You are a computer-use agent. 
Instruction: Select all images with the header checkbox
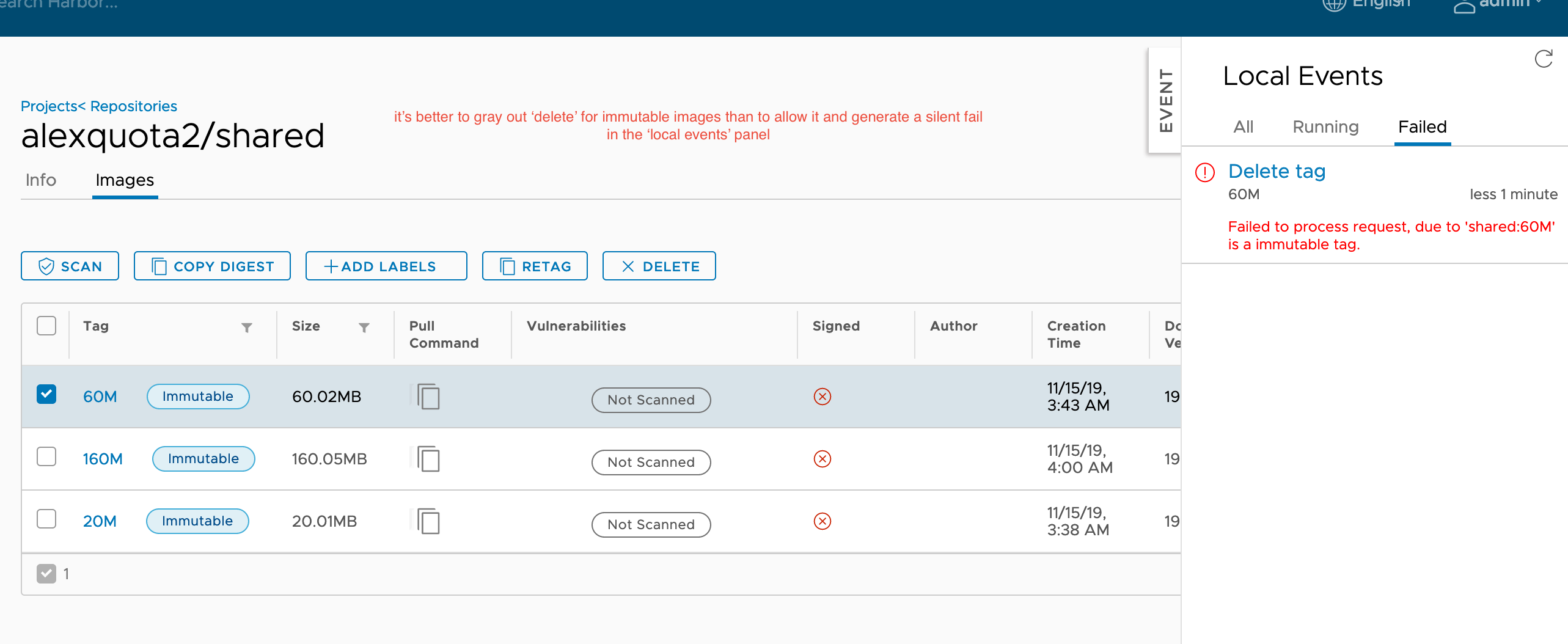pos(46,326)
